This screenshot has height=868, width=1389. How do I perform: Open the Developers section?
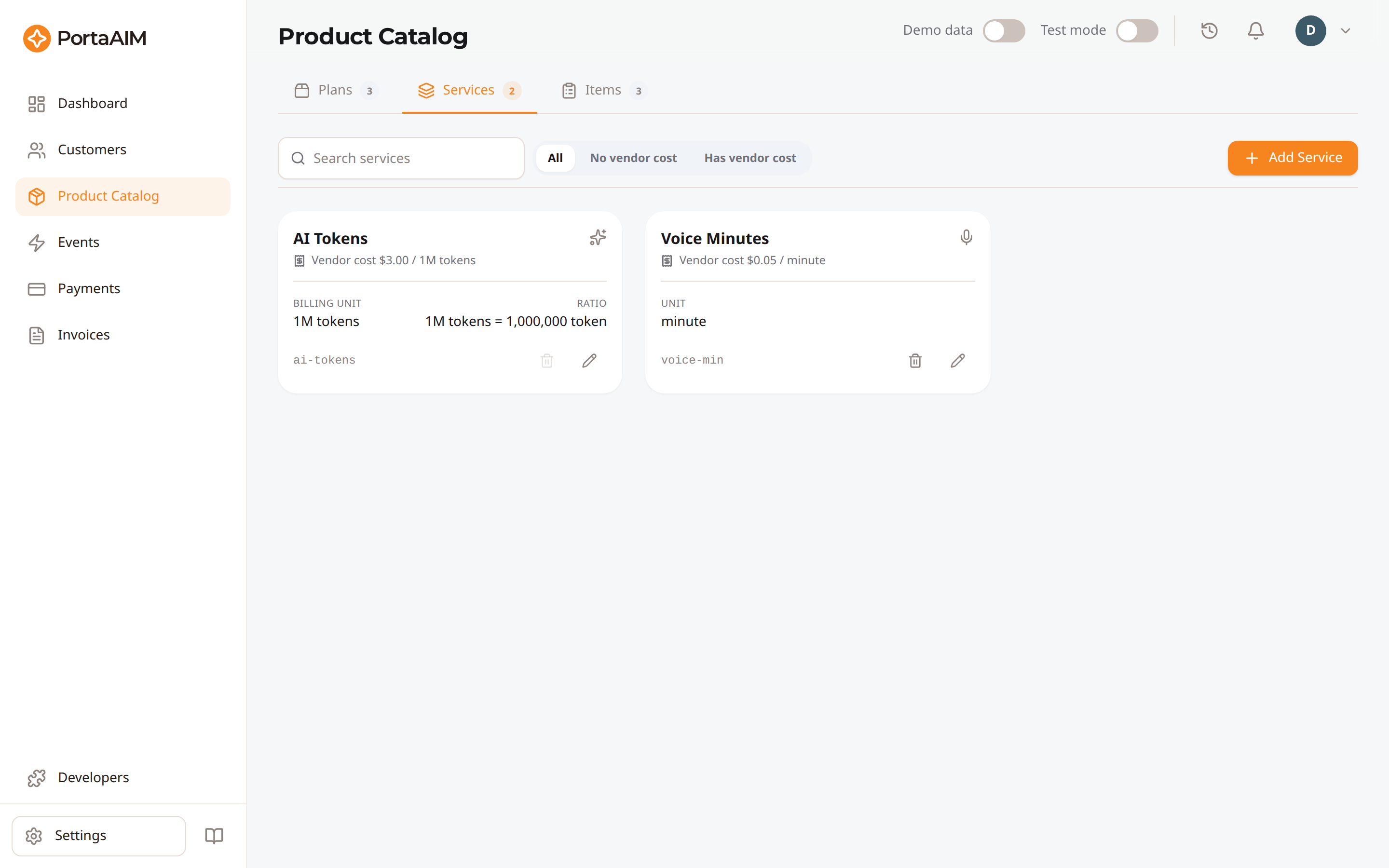(123, 778)
